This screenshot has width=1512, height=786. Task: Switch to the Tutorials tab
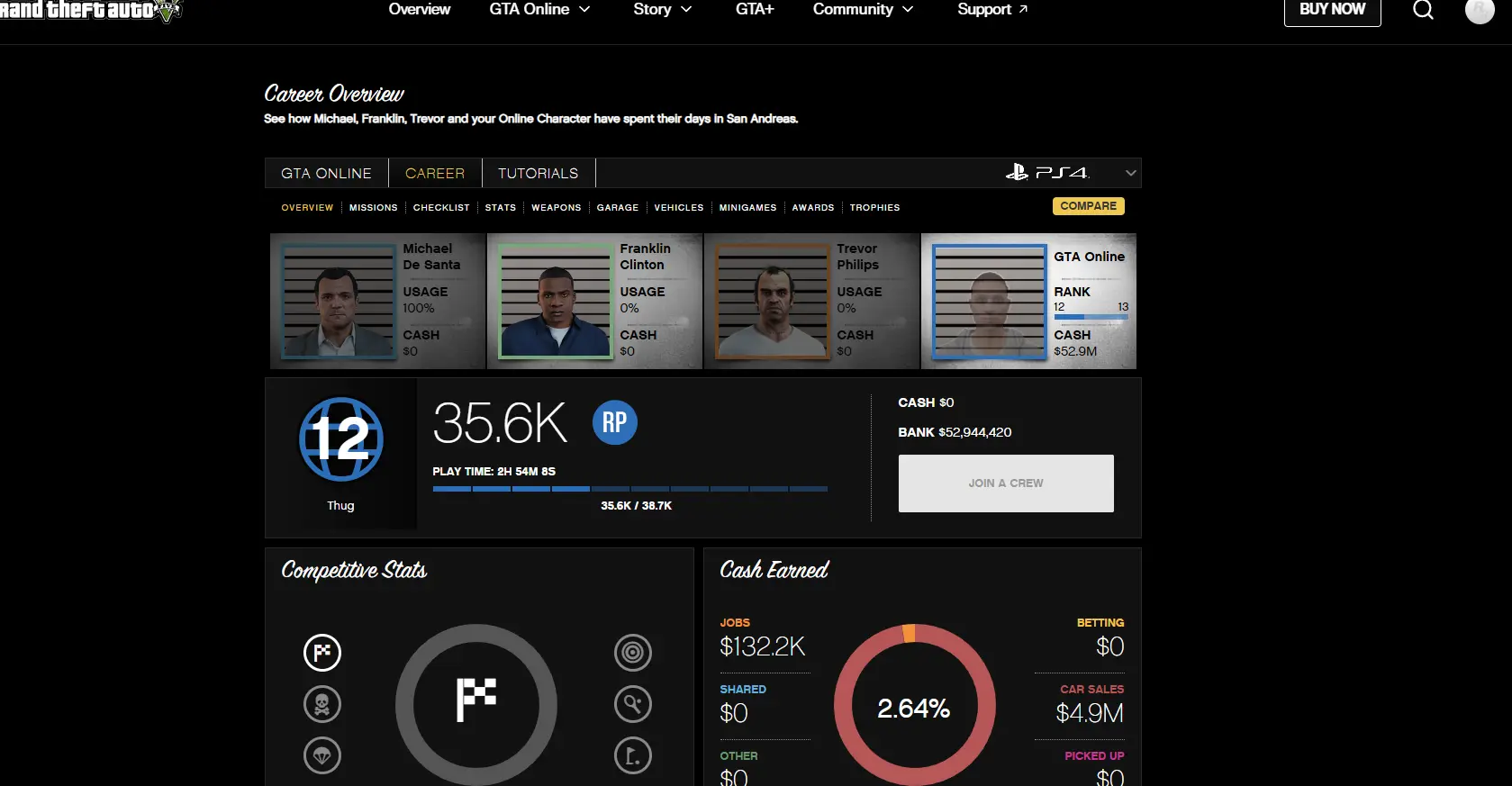coord(539,173)
